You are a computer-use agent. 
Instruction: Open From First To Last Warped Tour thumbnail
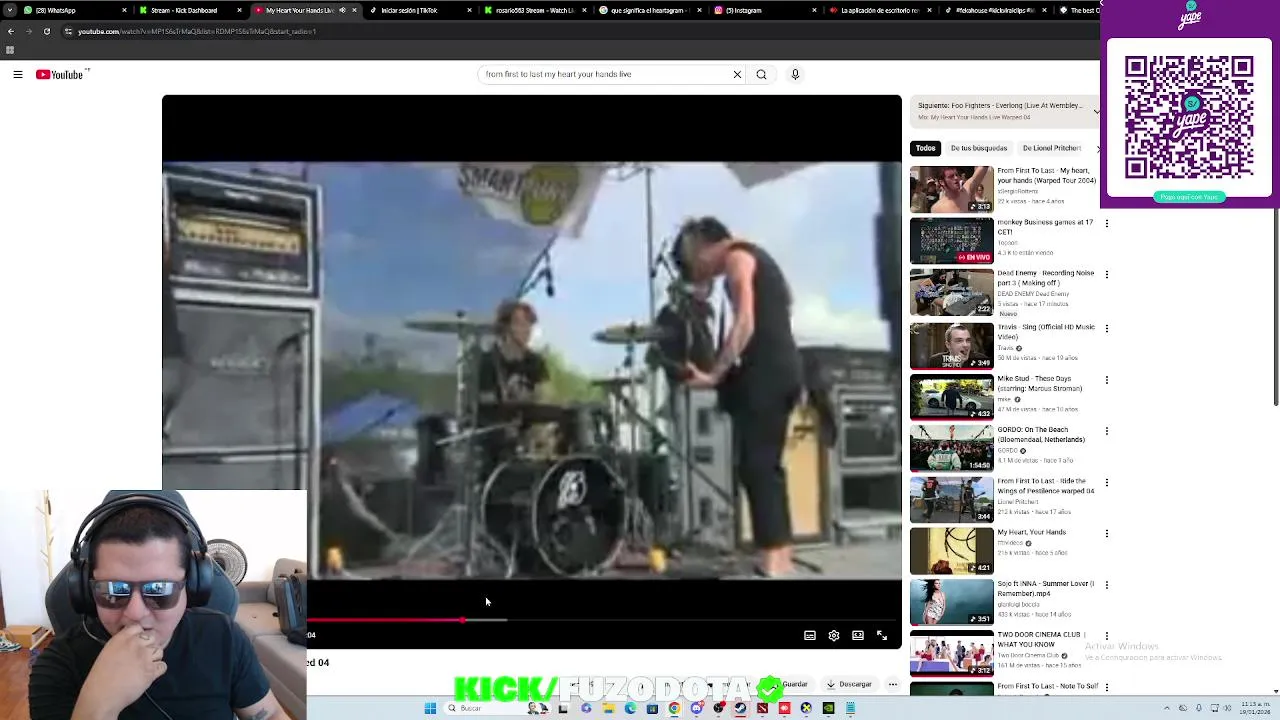click(x=952, y=189)
